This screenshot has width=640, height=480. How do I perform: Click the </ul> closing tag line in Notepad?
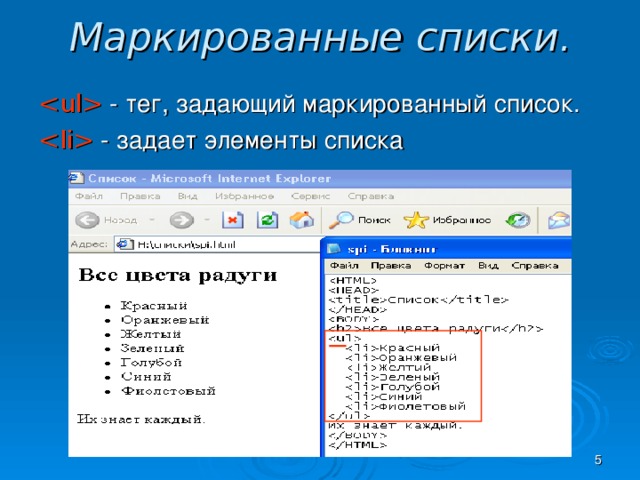click(349, 416)
